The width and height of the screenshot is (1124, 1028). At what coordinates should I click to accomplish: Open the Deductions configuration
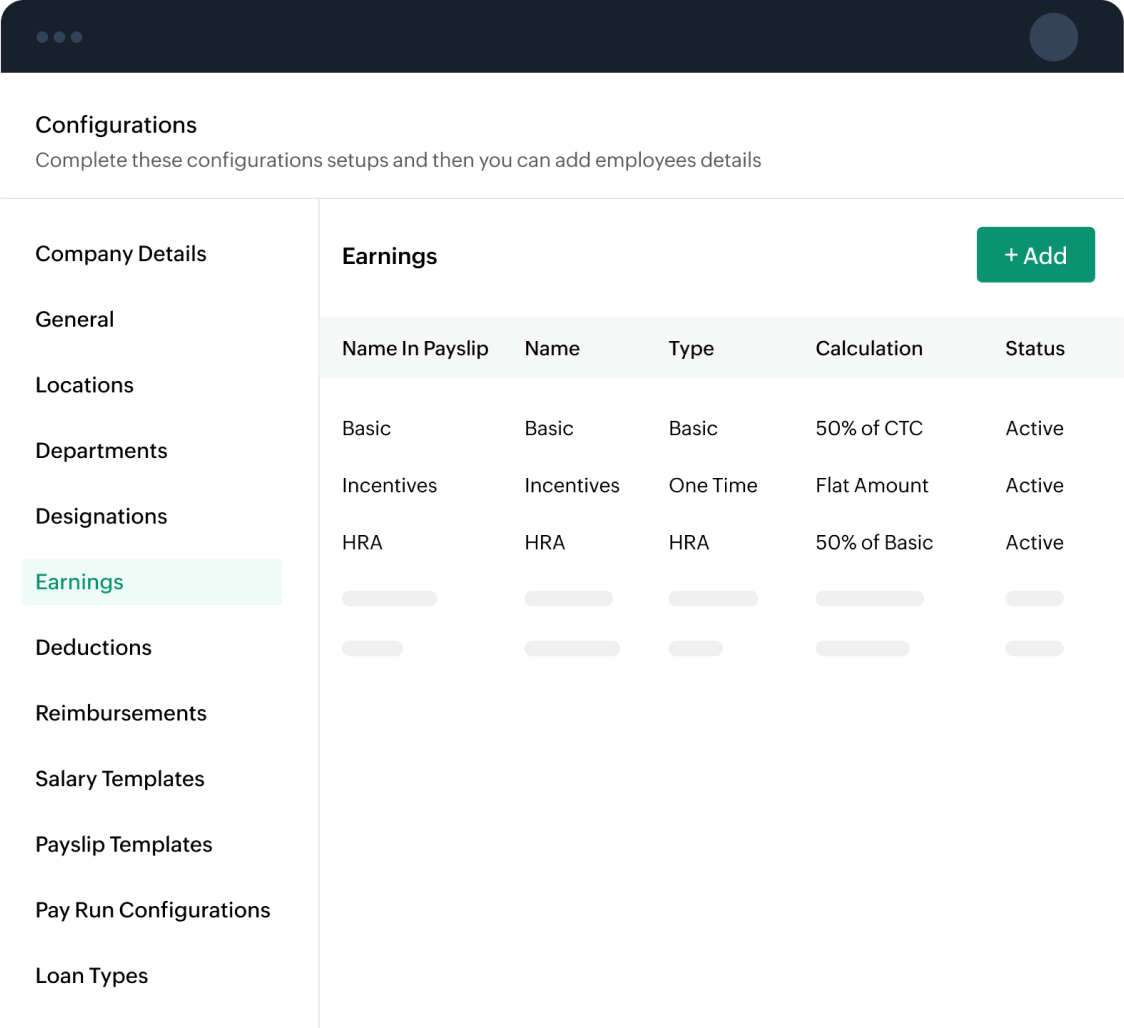(93, 647)
